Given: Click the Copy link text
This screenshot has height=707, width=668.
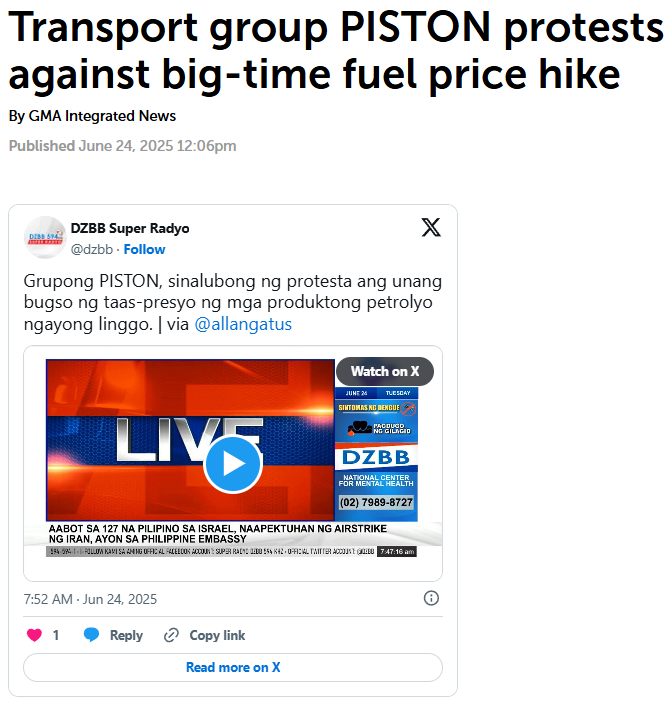Looking at the screenshot, I should tap(217, 635).
